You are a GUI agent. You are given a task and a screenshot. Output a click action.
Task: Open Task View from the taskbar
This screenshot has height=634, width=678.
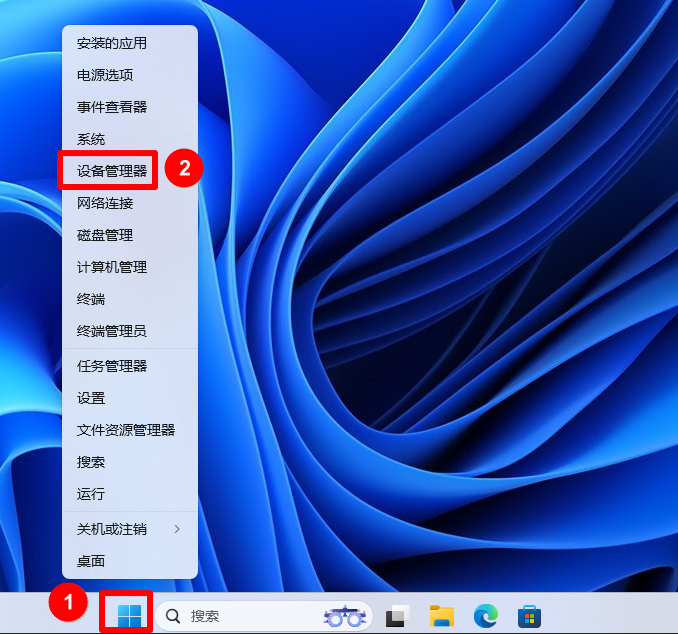coord(397,615)
